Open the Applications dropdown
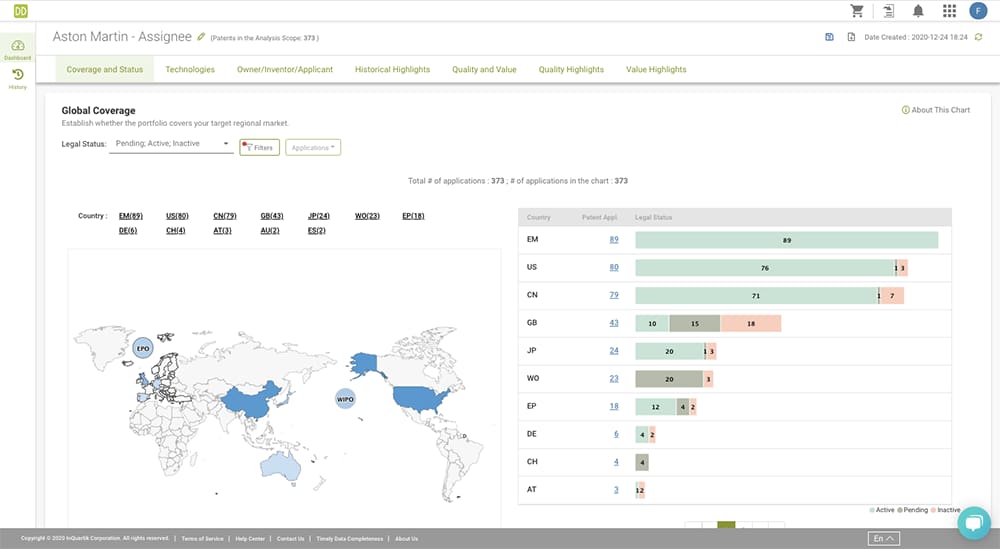Screen dimensions: 1000x549 coord(313,147)
